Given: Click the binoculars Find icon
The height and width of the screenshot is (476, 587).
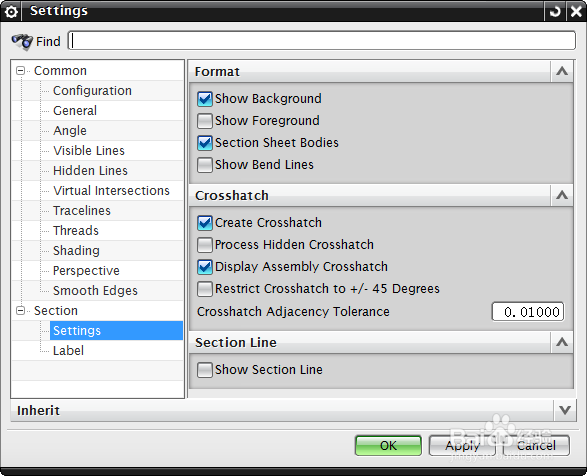Looking at the screenshot, I should pyautogui.click(x=22, y=41).
